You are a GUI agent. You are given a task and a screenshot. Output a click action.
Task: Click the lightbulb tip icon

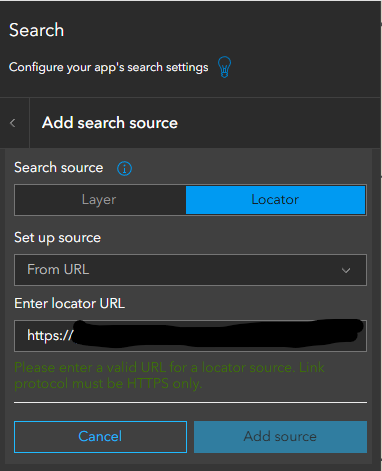[x=224, y=67]
